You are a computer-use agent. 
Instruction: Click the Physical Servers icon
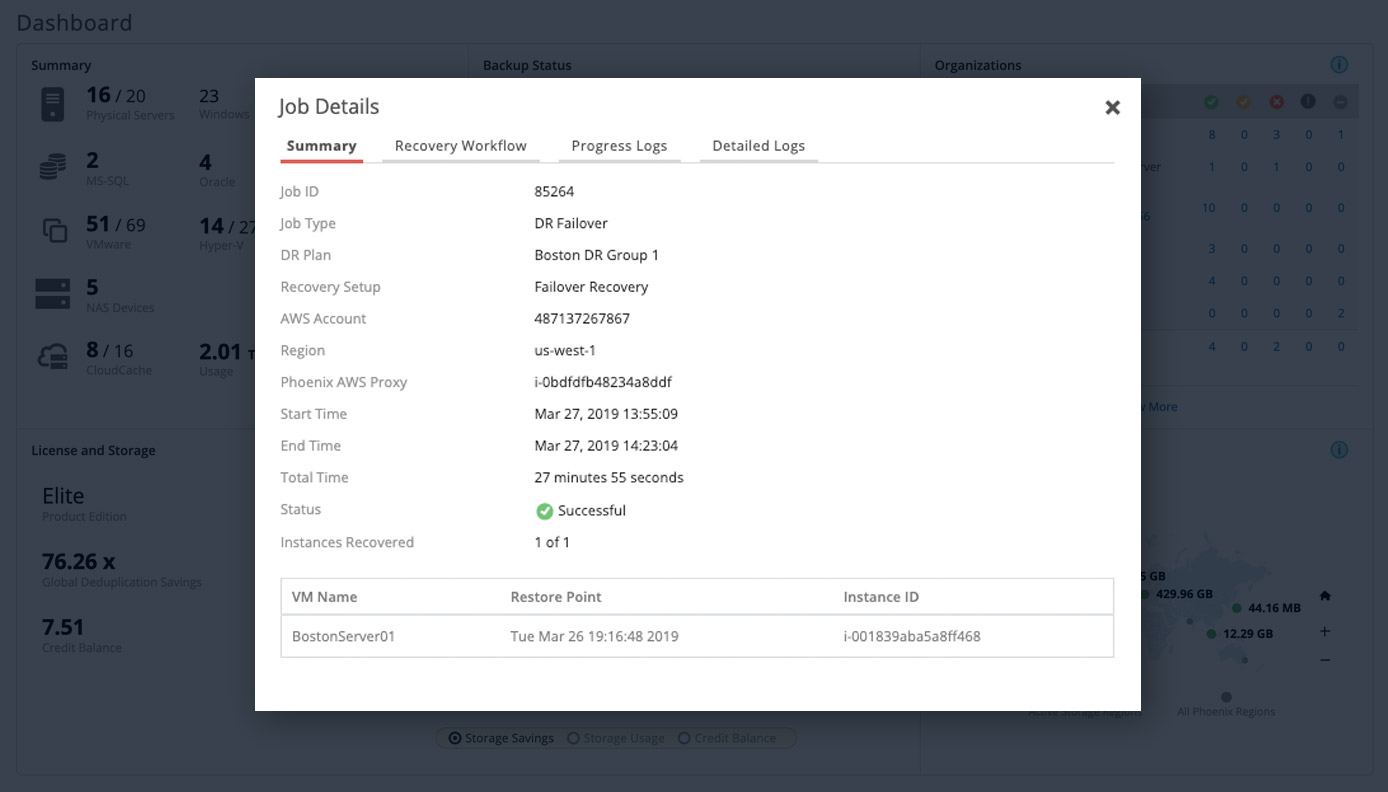click(53, 104)
